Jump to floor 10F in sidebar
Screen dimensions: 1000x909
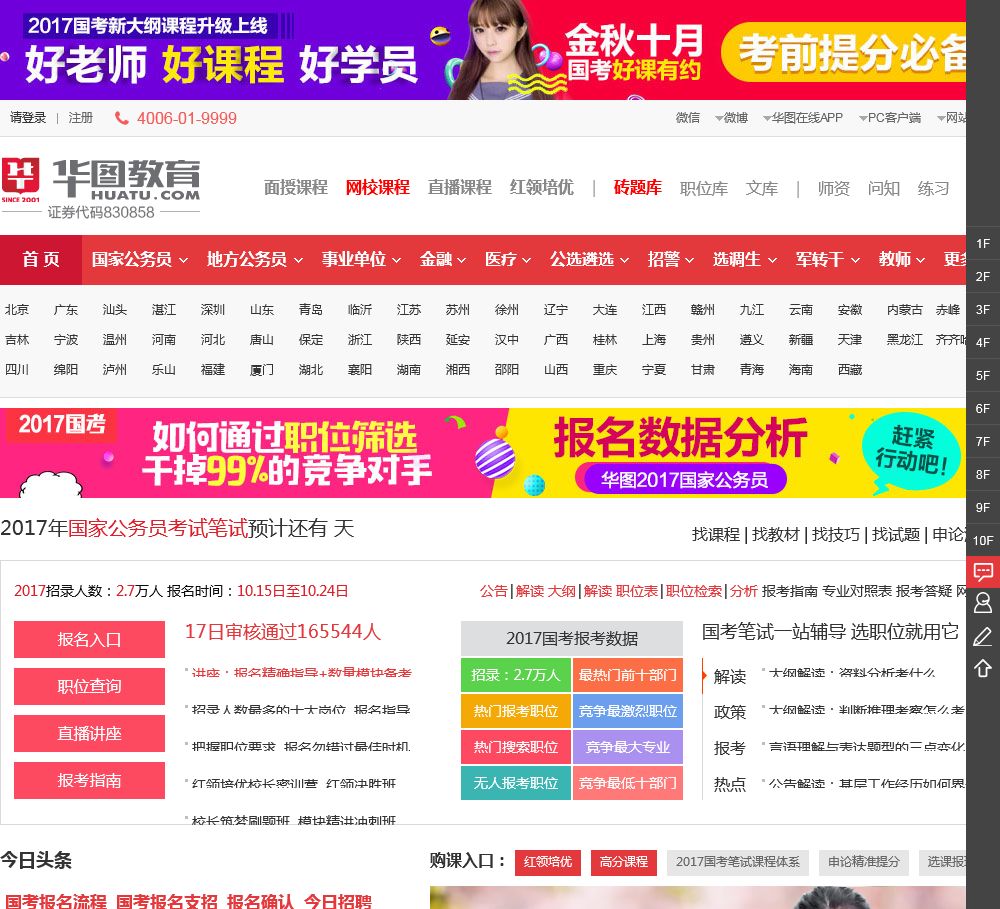click(x=983, y=540)
